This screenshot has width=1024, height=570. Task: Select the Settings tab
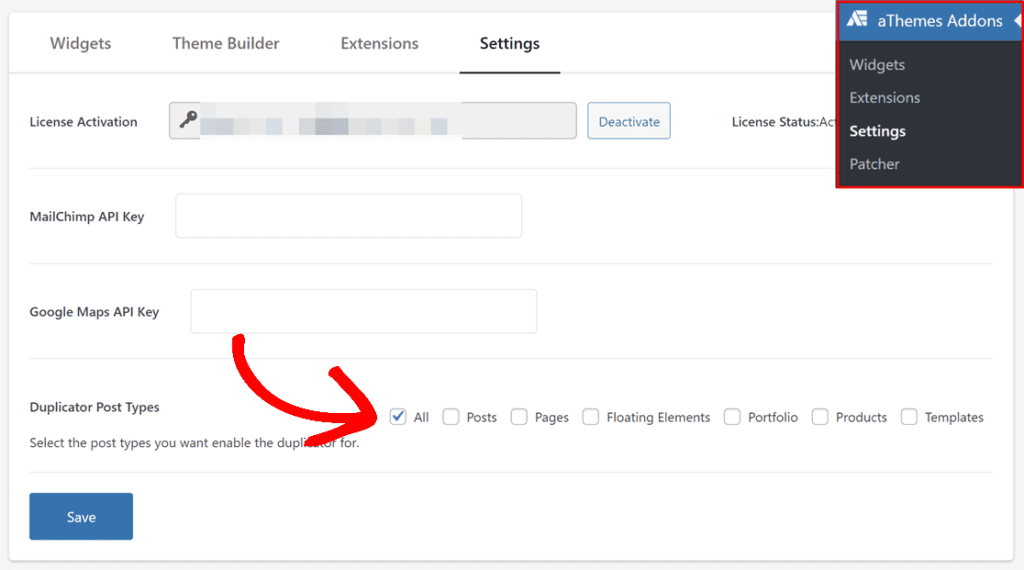click(x=509, y=44)
